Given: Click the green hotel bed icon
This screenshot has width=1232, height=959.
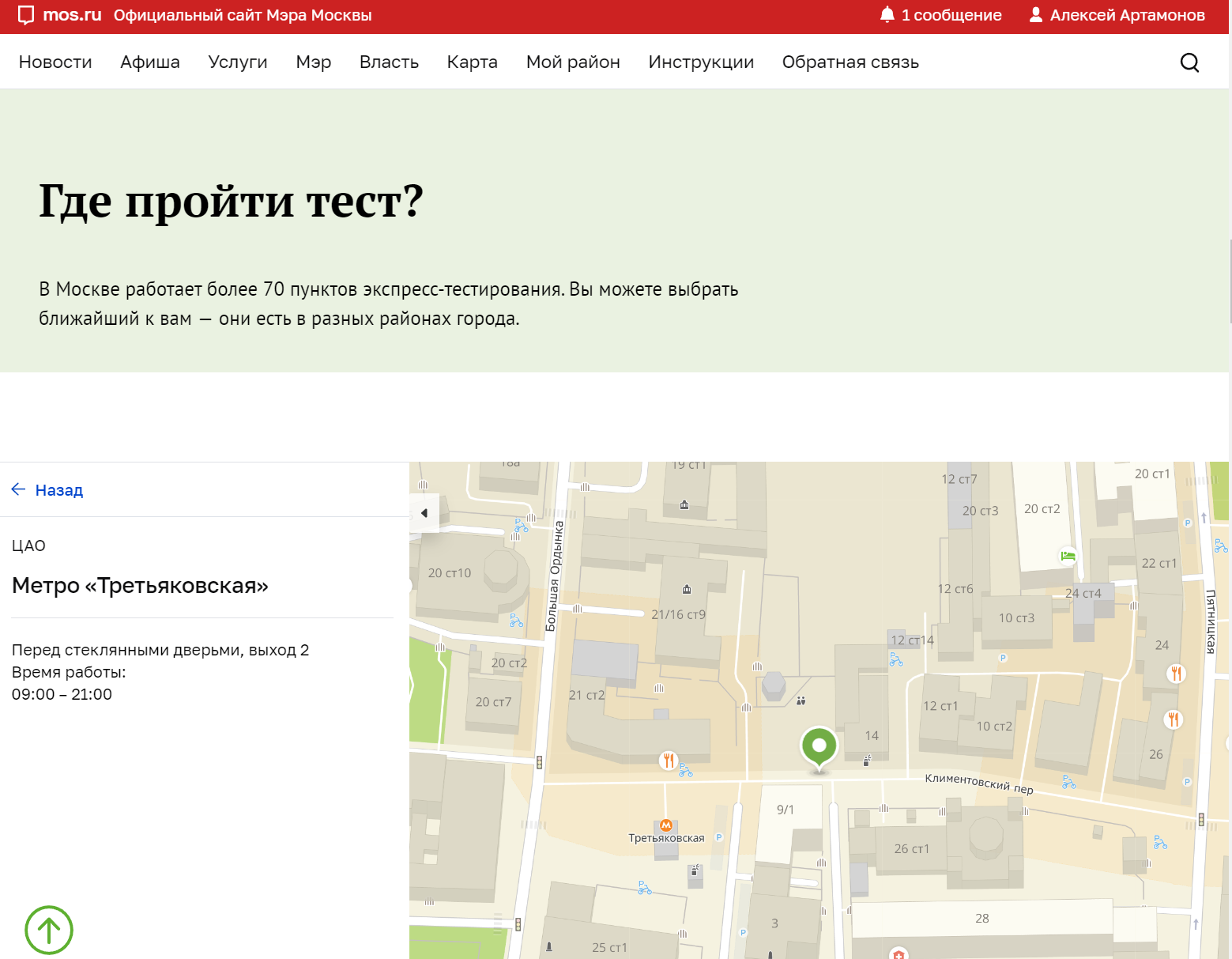Looking at the screenshot, I should (1068, 556).
